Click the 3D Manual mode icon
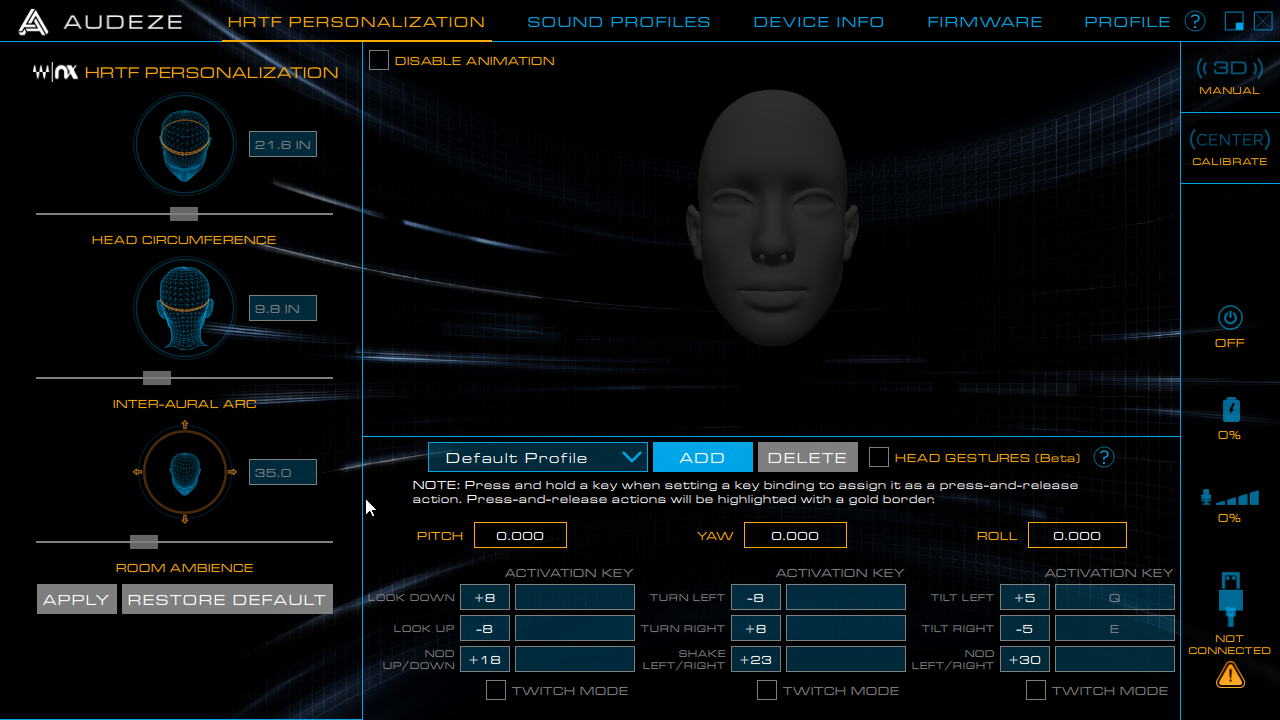 [x=1230, y=68]
